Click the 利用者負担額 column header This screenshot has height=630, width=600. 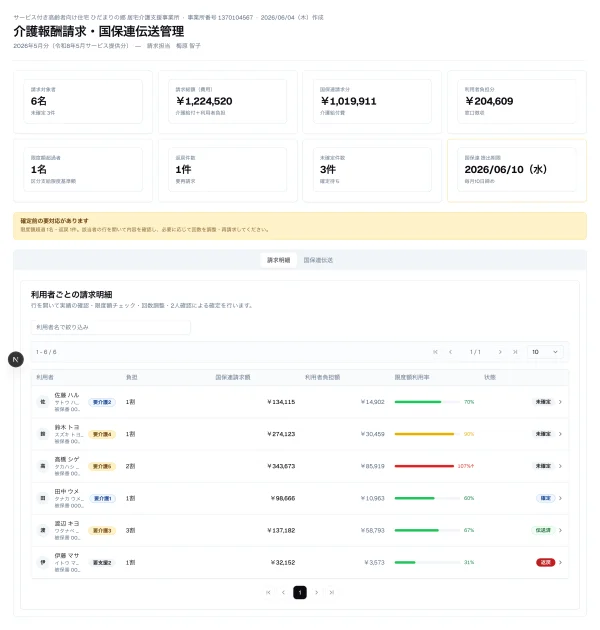pyautogui.click(x=322, y=377)
